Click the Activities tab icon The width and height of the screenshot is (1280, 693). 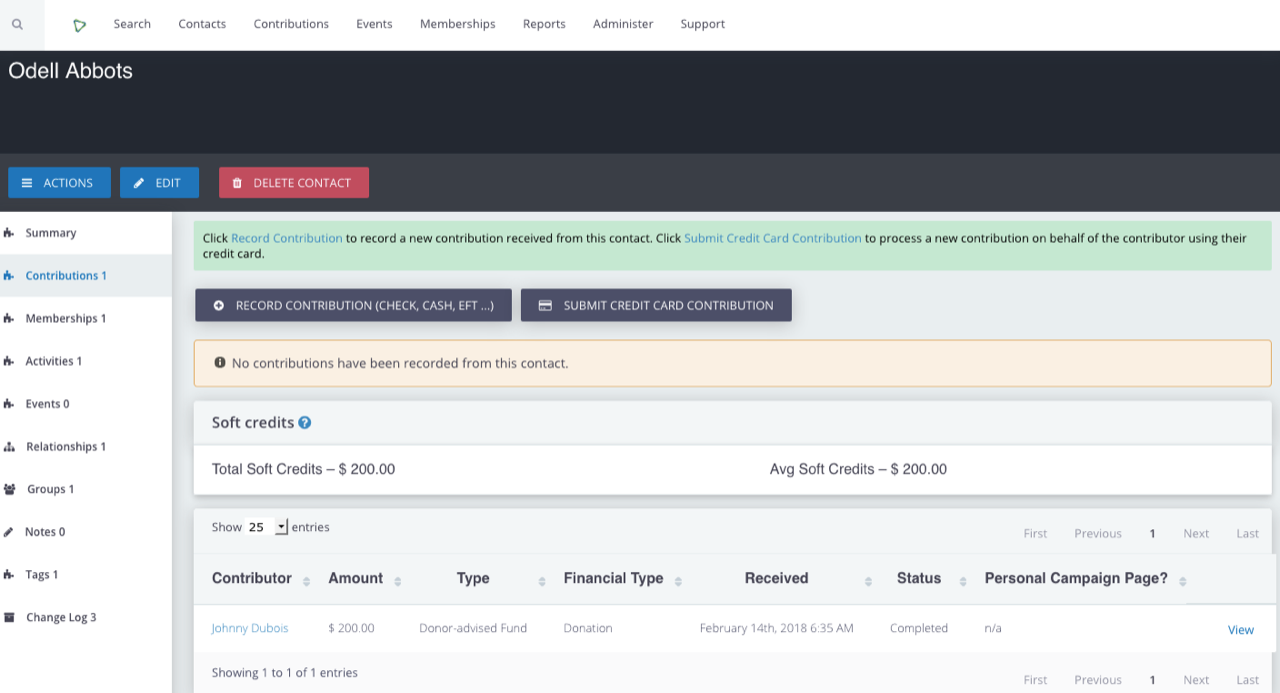pyautogui.click(x=9, y=361)
